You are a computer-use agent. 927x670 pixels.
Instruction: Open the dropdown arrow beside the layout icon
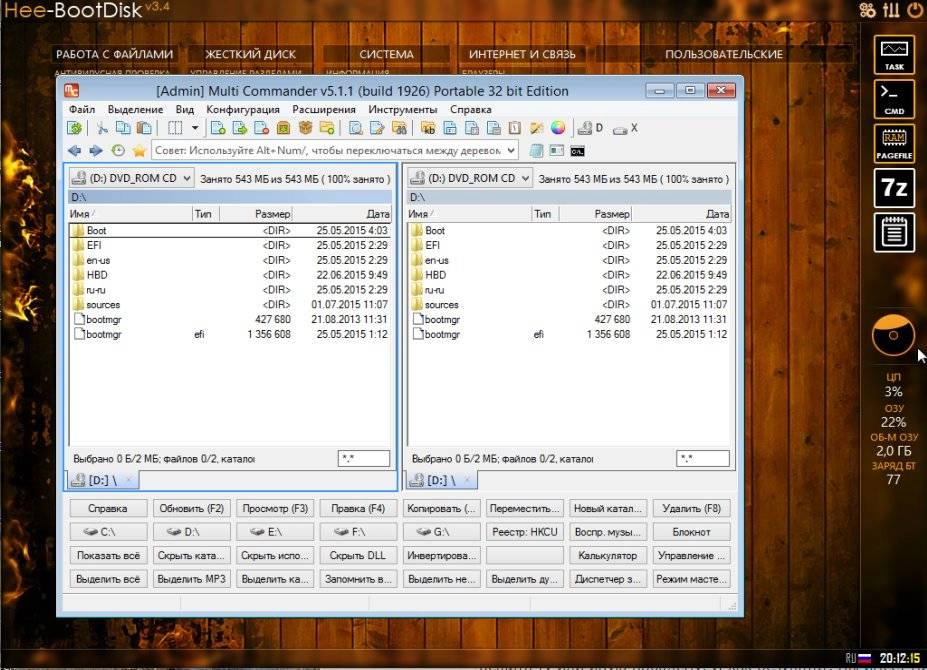(195, 128)
